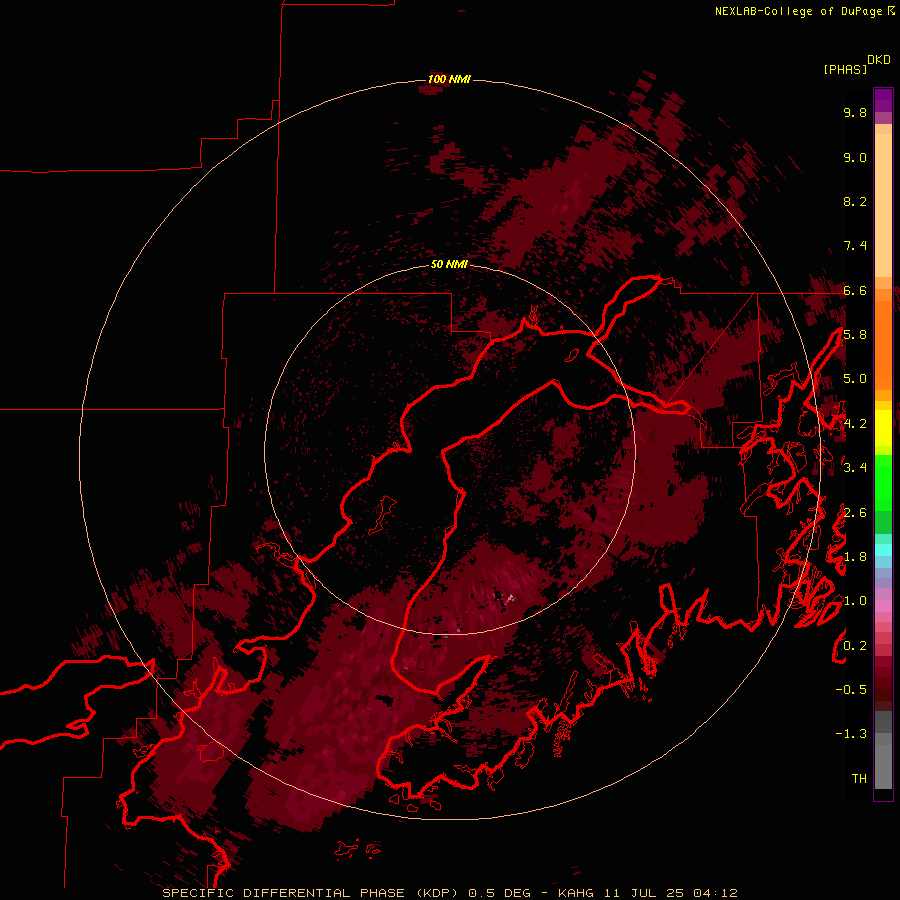Viewport: 900px width, 900px height.
Task: Click the bright green segment of the color bar
Action: coord(883,481)
